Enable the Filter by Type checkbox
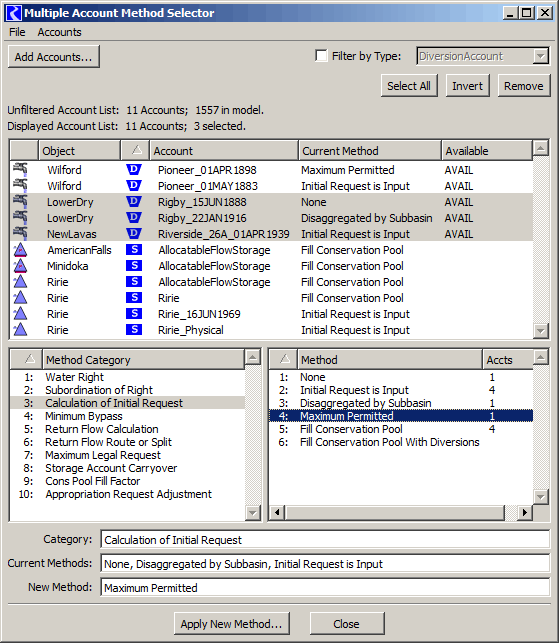This screenshot has width=559, height=643. click(x=321, y=56)
